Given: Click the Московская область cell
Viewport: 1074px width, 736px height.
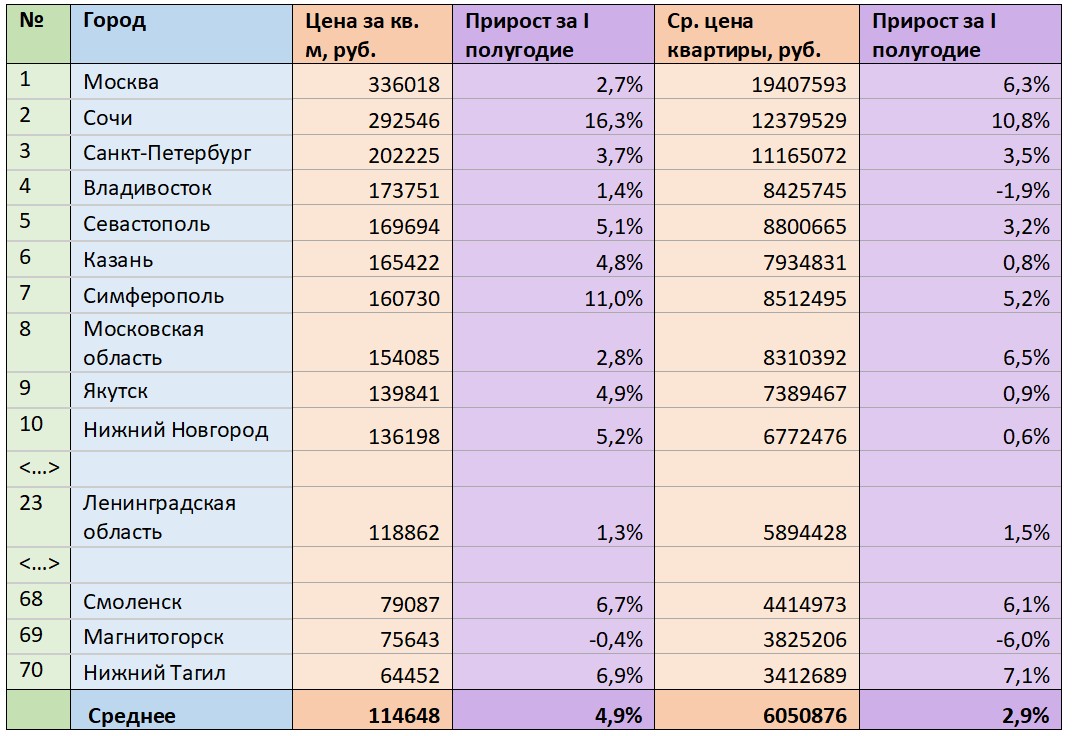Looking at the screenshot, I should click(x=182, y=343).
